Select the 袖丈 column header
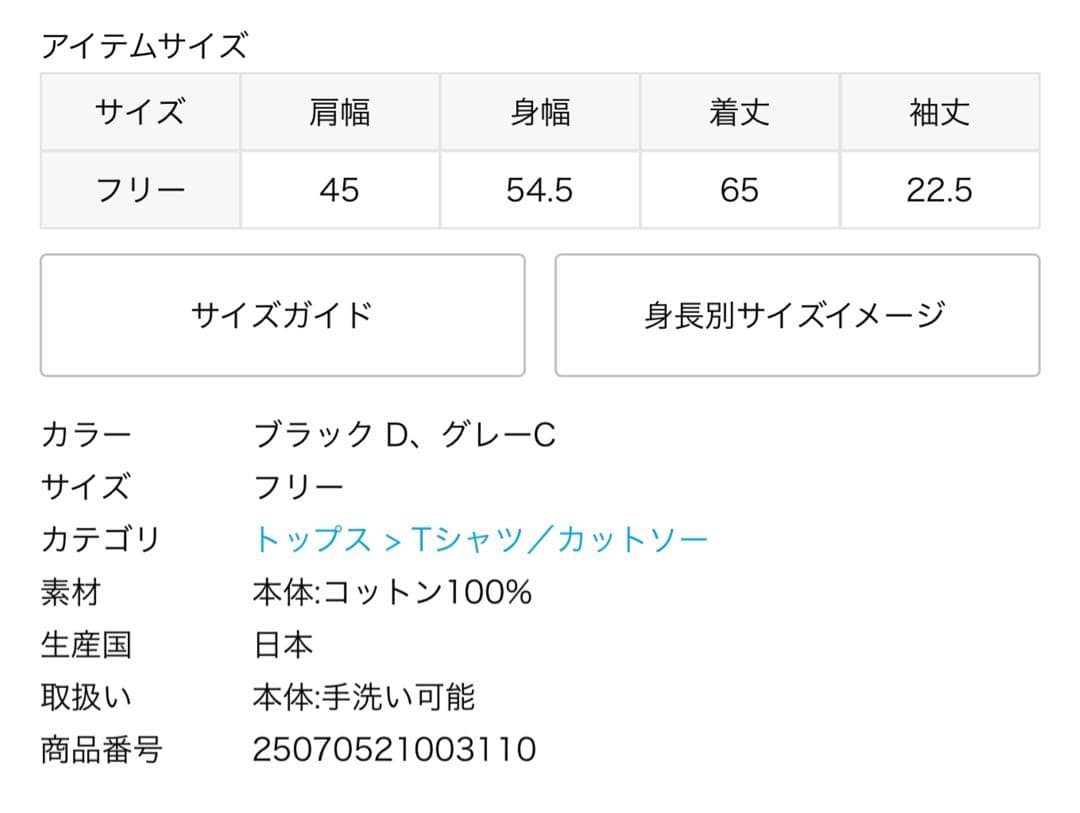 [939, 112]
